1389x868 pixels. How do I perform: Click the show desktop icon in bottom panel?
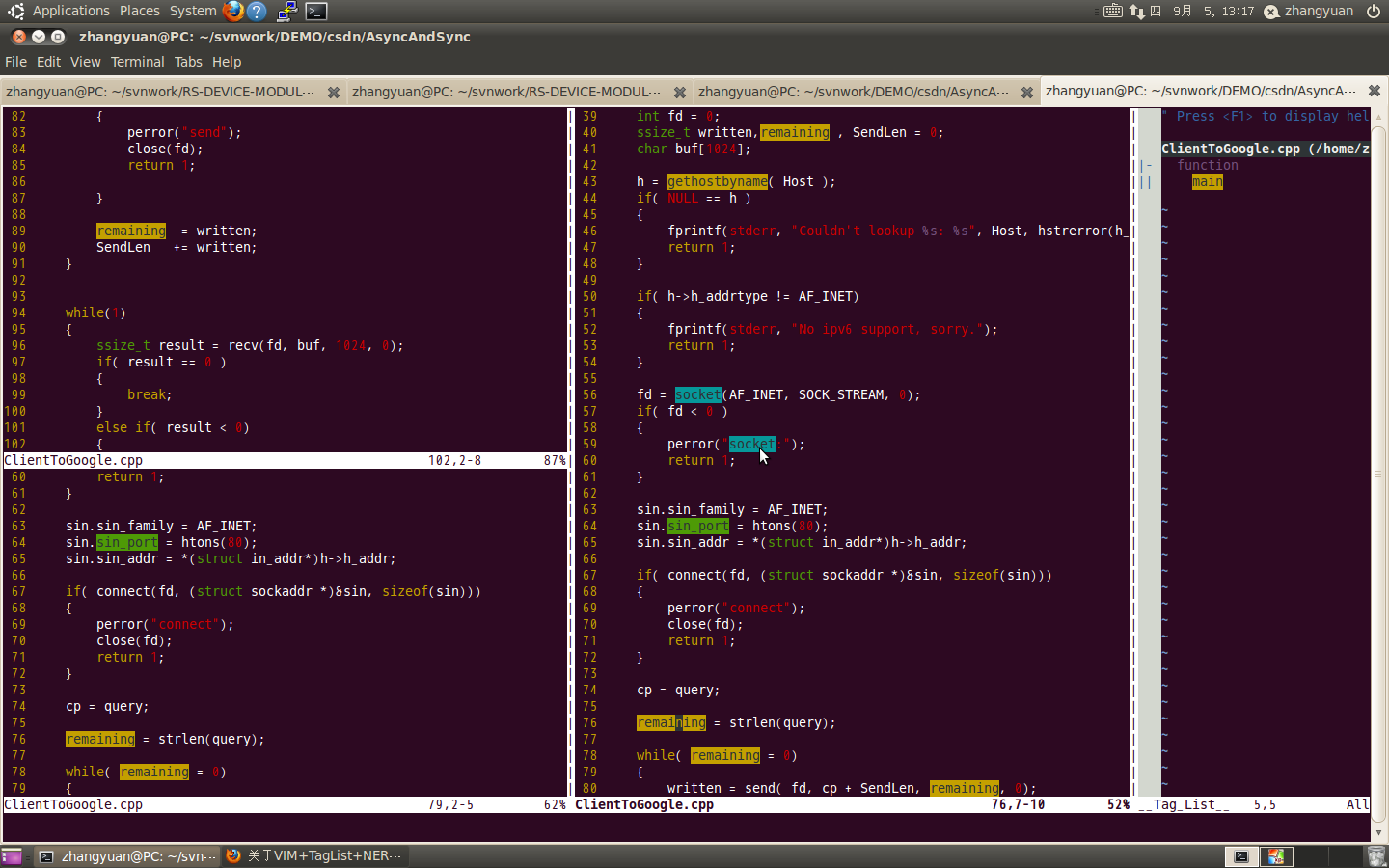[12, 856]
